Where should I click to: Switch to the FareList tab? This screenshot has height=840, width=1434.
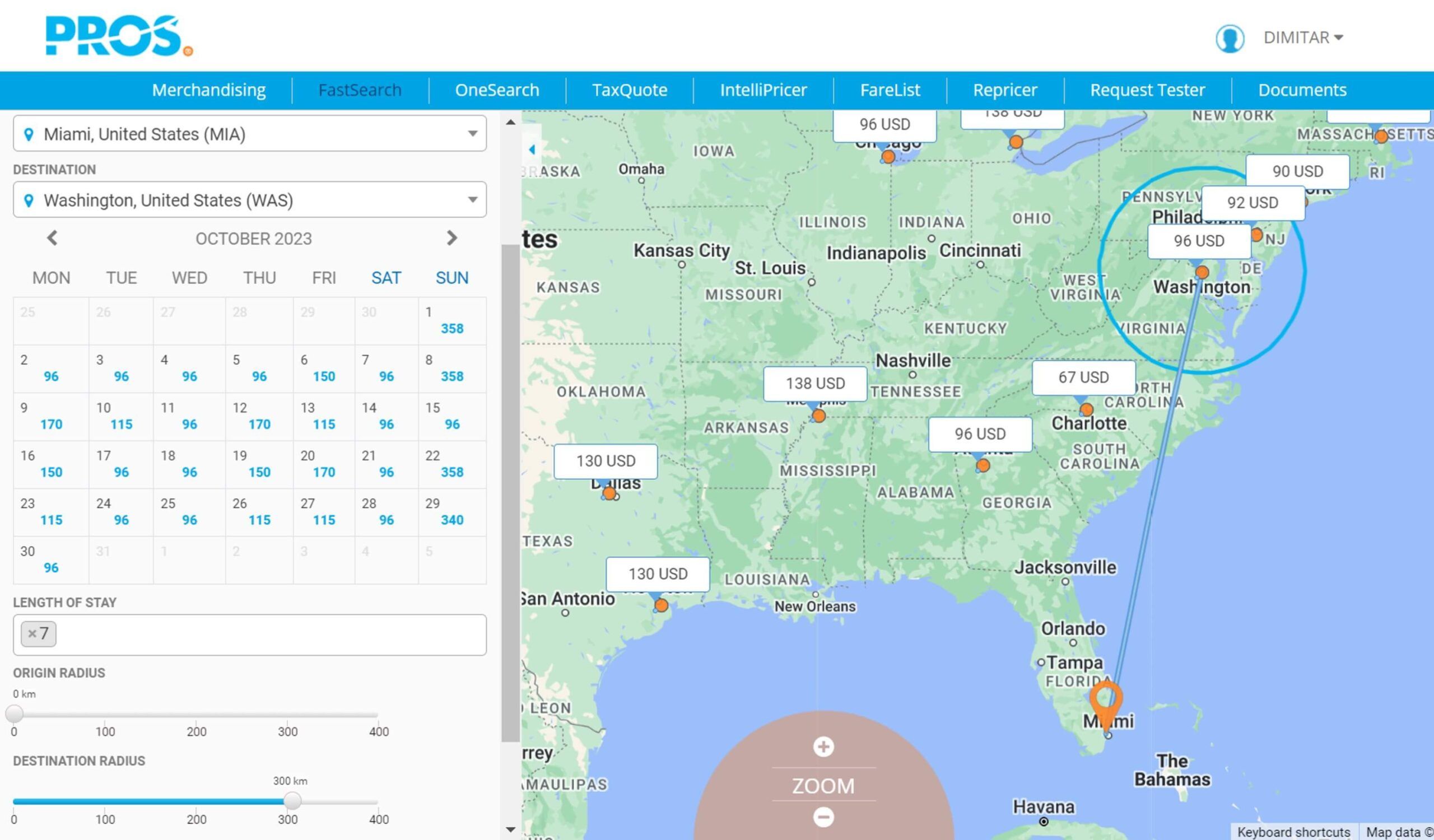pos(890,90)
